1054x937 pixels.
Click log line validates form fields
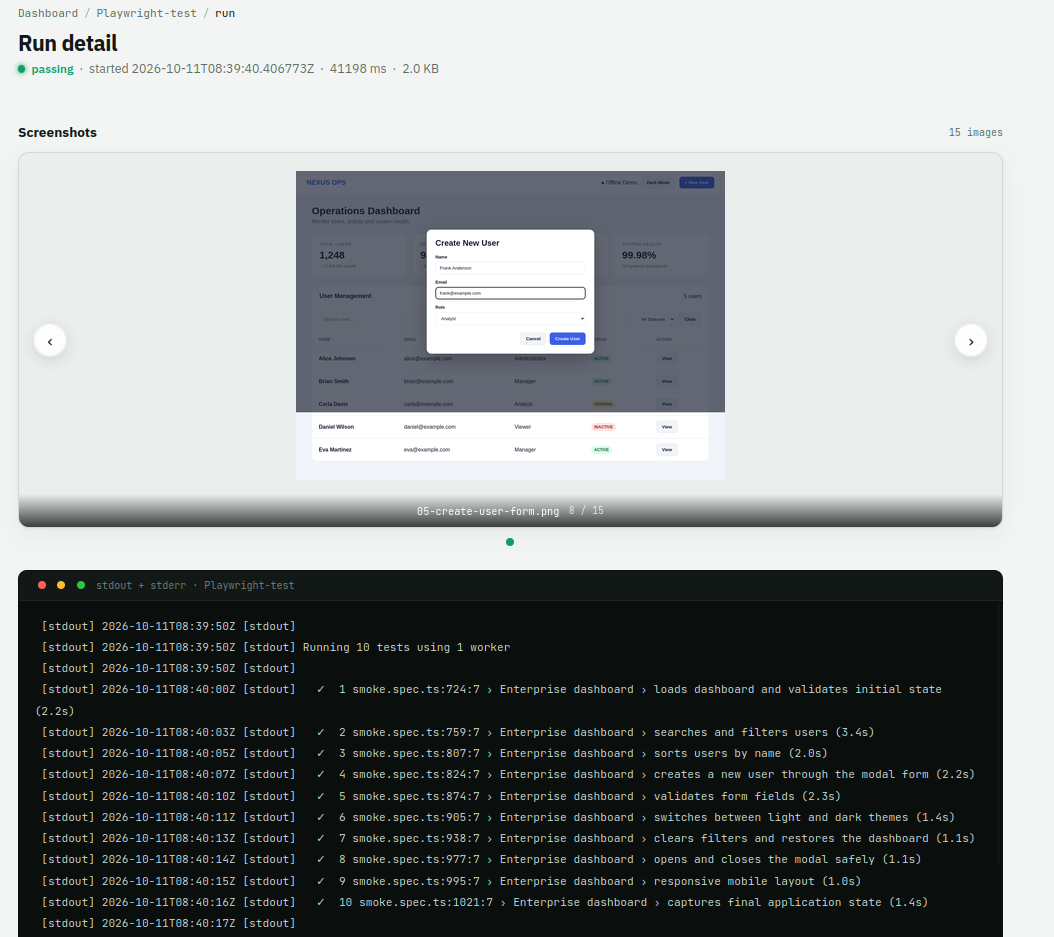tap(441, 796)
